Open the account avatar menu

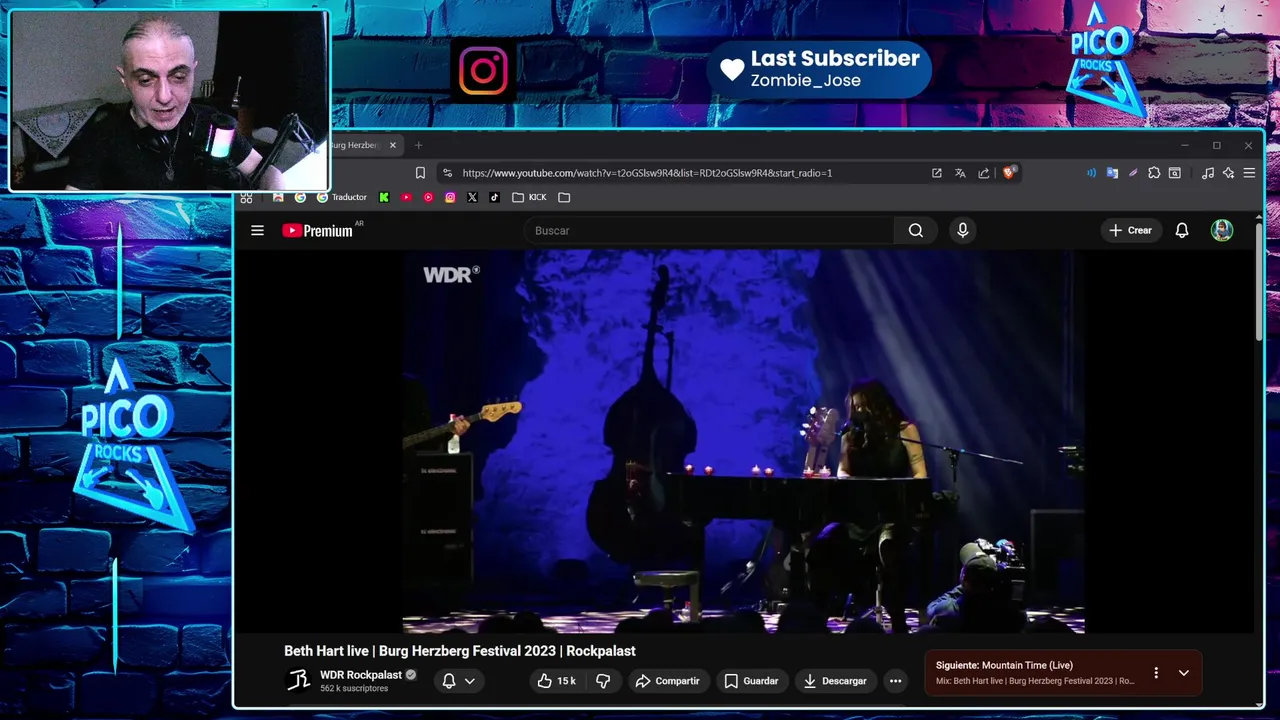pyautogui.click(x=1222, y=230)
